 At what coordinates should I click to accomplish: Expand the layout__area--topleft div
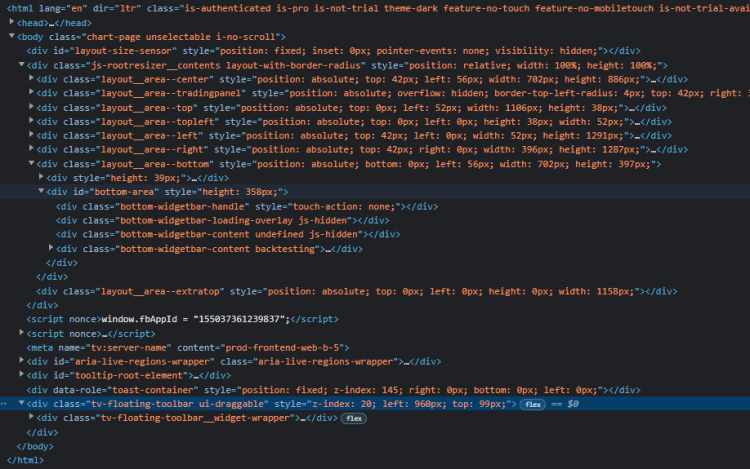pyautogui.click(x=31, y=120)
